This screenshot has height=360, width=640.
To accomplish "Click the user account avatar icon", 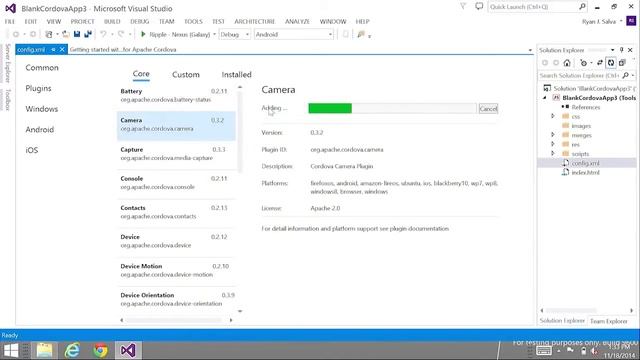I will (x=631, y=21).
